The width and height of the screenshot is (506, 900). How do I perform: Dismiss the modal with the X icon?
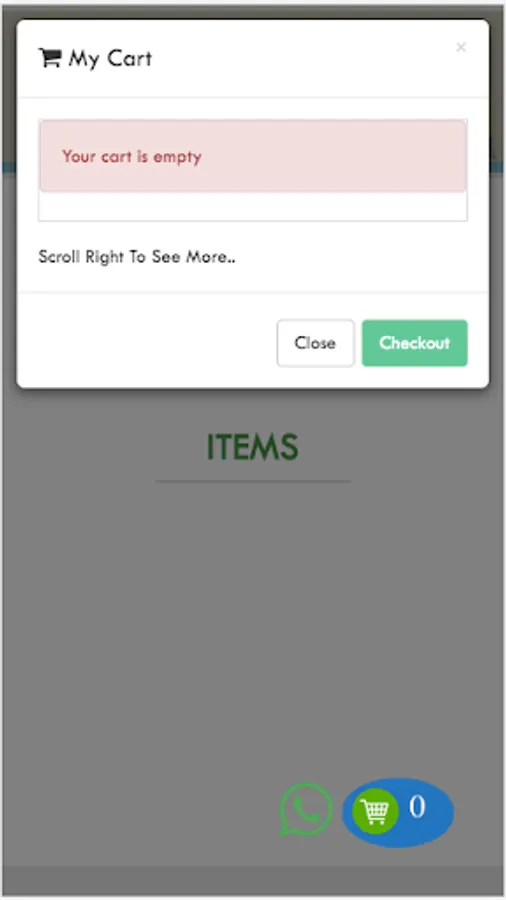pos(461,48)
